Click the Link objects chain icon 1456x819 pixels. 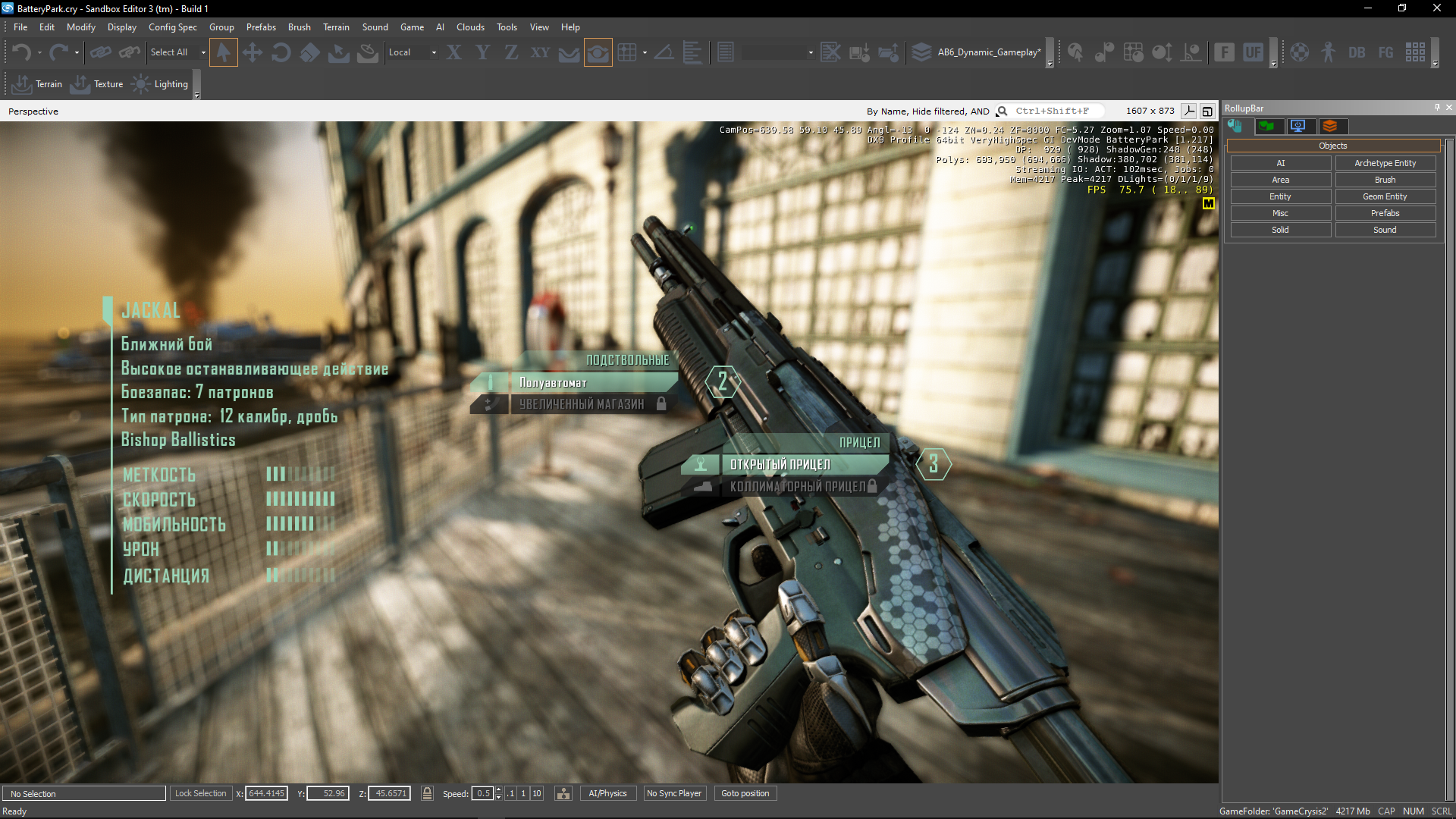100,52
